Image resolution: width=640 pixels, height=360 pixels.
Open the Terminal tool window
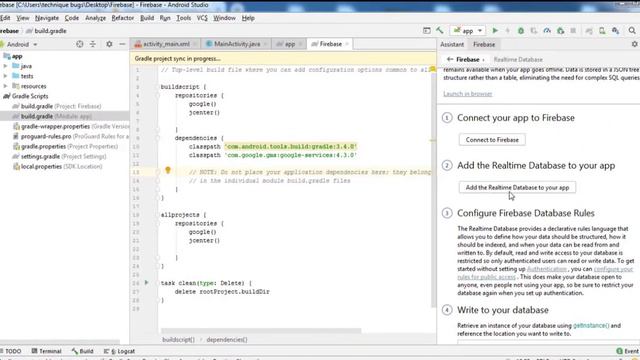pyautogui.click(x=47, y=351)
